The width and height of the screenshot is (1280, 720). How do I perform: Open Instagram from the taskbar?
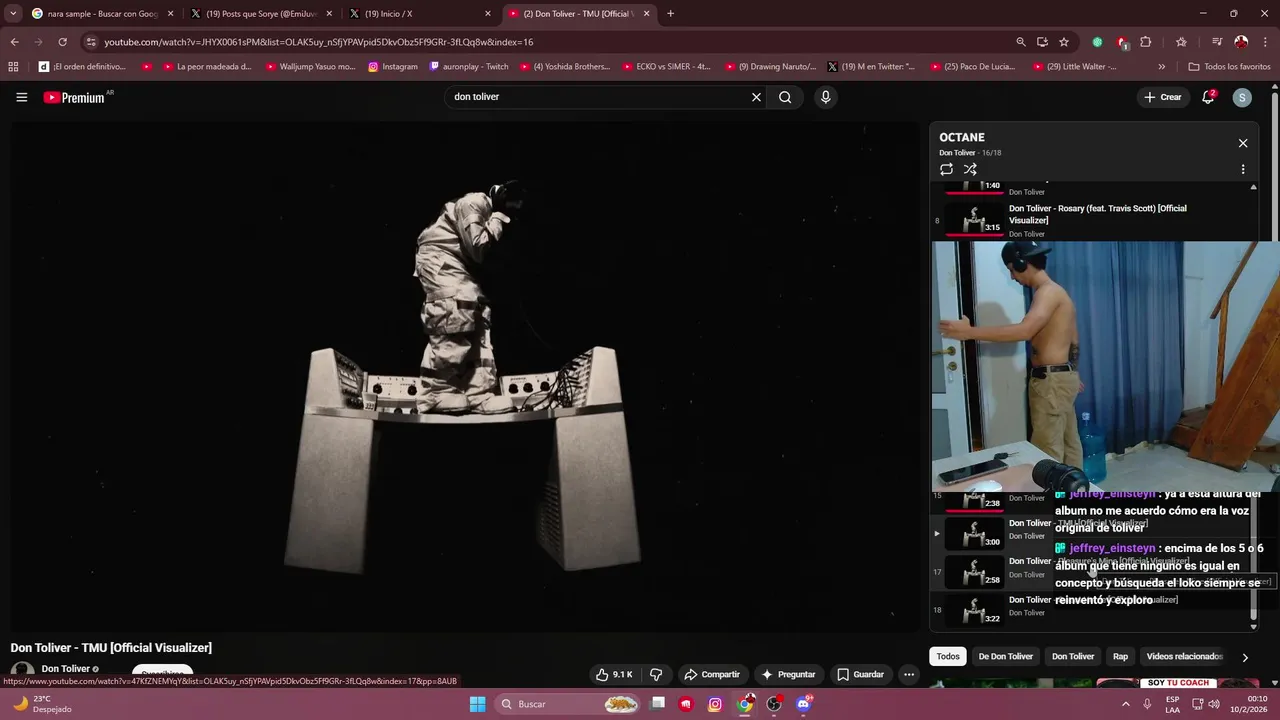tap(715, 704)
